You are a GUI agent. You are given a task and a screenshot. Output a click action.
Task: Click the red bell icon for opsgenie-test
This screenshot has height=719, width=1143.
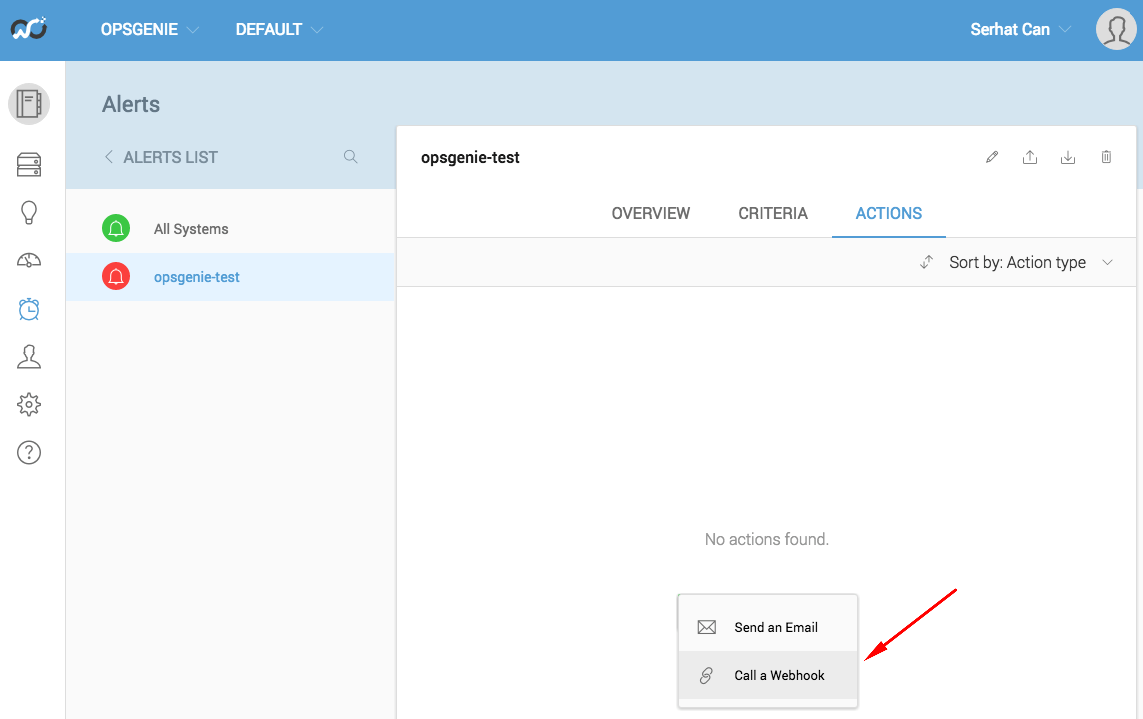[116, 276]
